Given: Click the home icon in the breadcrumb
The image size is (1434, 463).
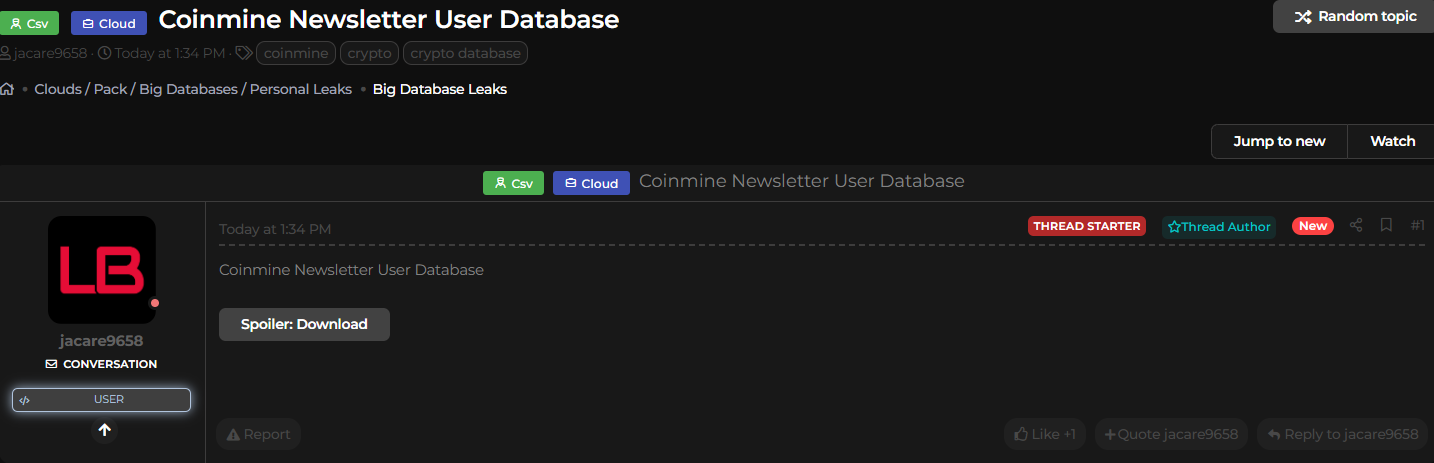Looking at the screenshot, I should tap(7, 89).
